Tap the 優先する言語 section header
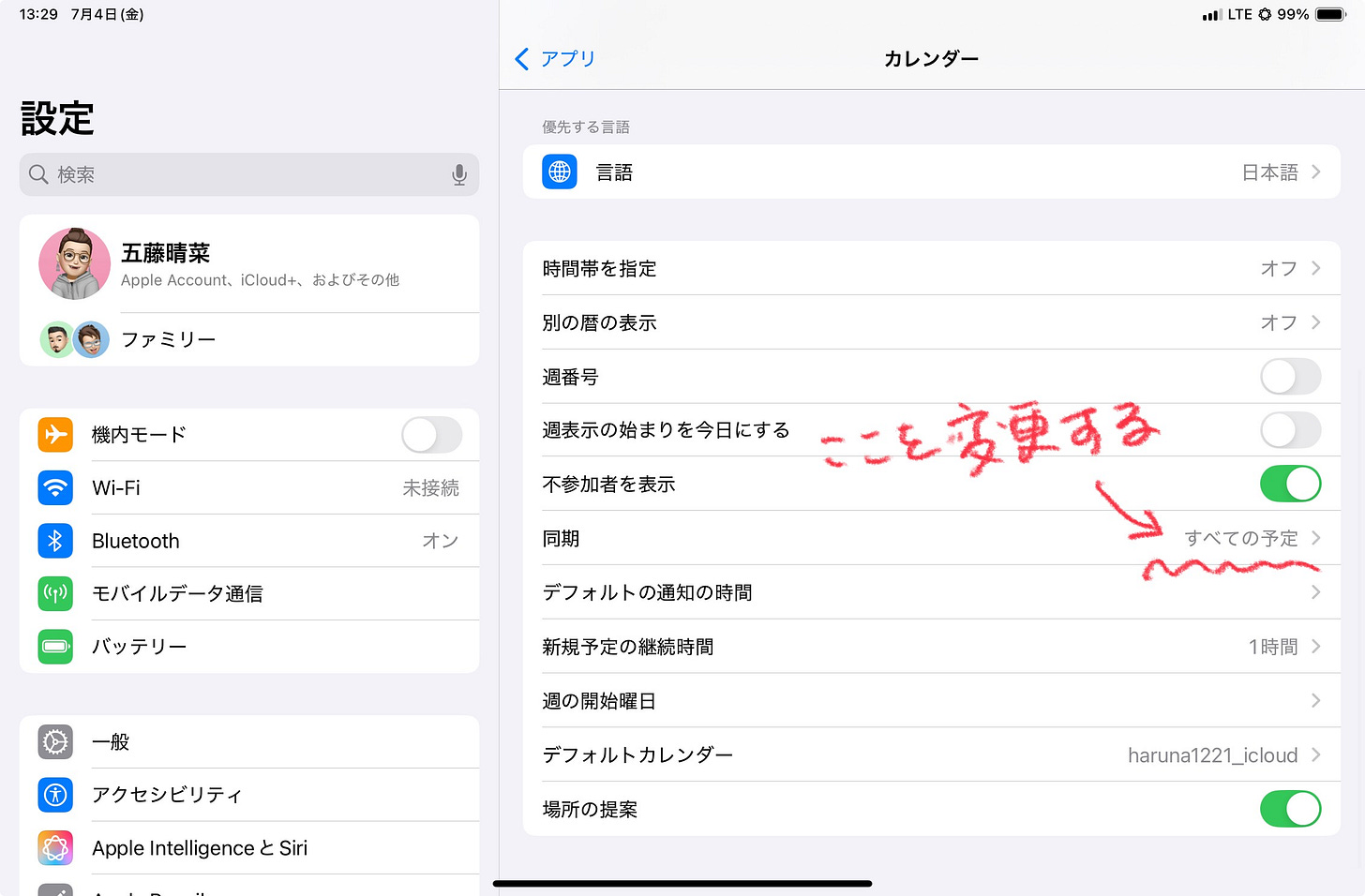 [x=586, y=127]
